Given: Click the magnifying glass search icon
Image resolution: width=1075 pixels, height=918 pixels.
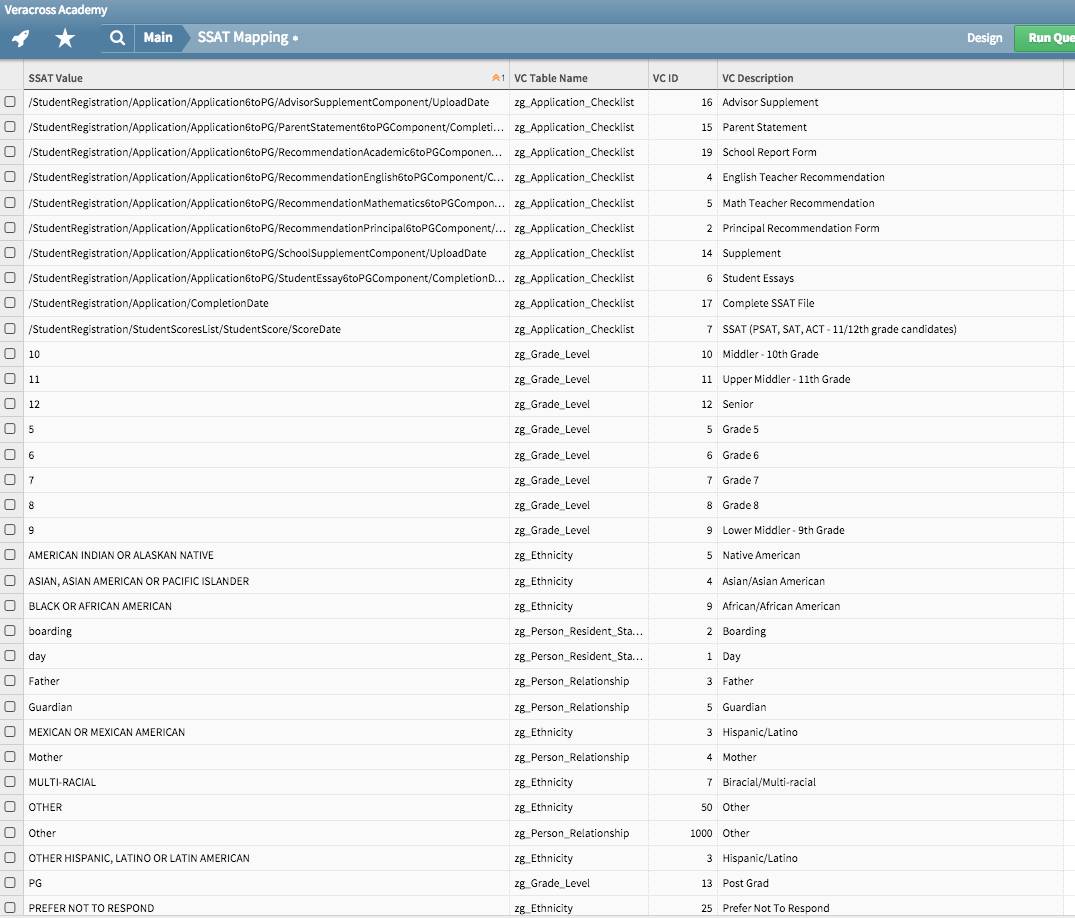Looking at the screenshot, I should (117, 38).
